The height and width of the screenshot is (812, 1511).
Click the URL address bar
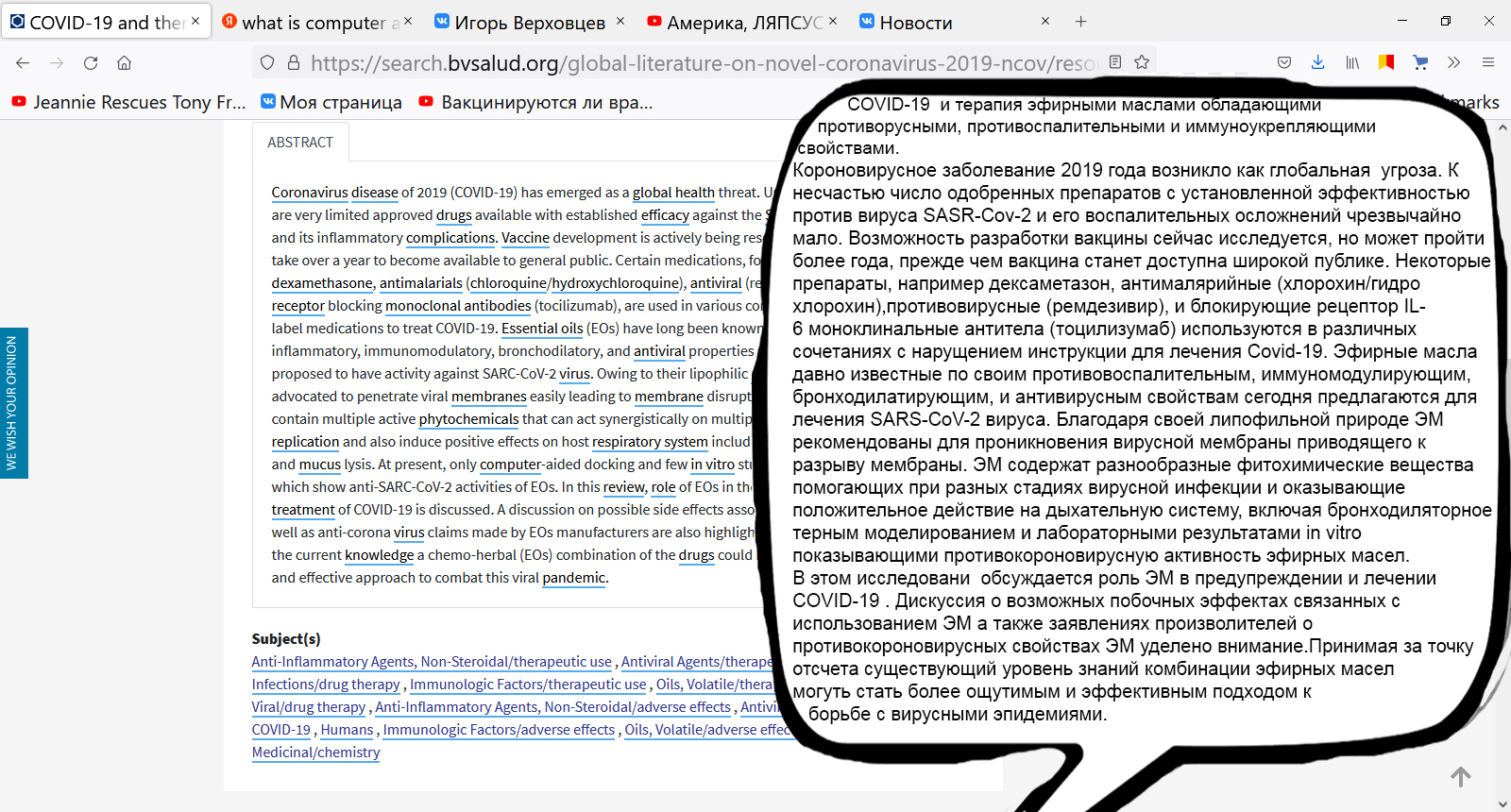pos(699,63)
